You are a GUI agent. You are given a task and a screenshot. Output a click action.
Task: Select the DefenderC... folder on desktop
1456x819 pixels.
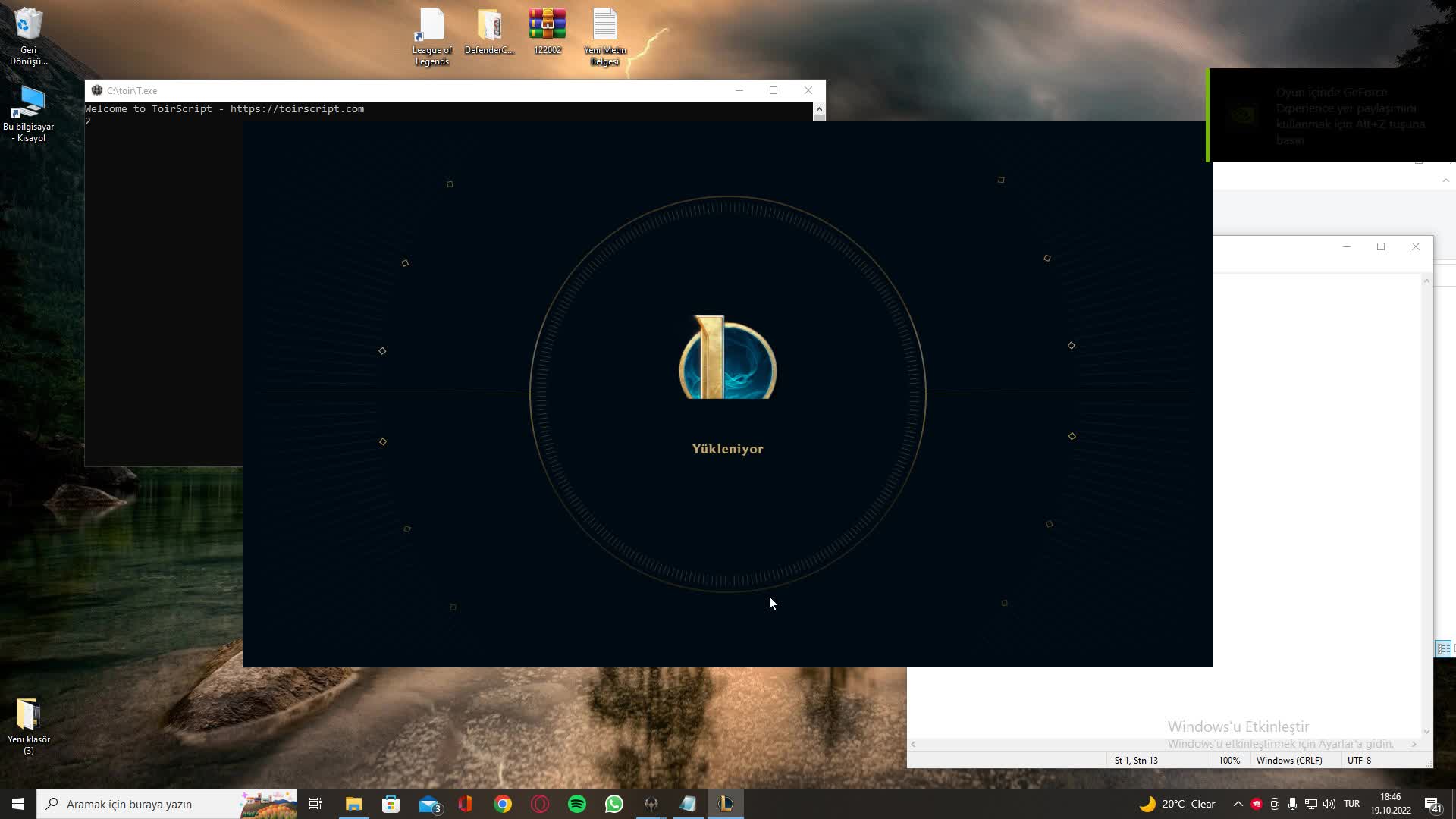click(x=489, y=32)
